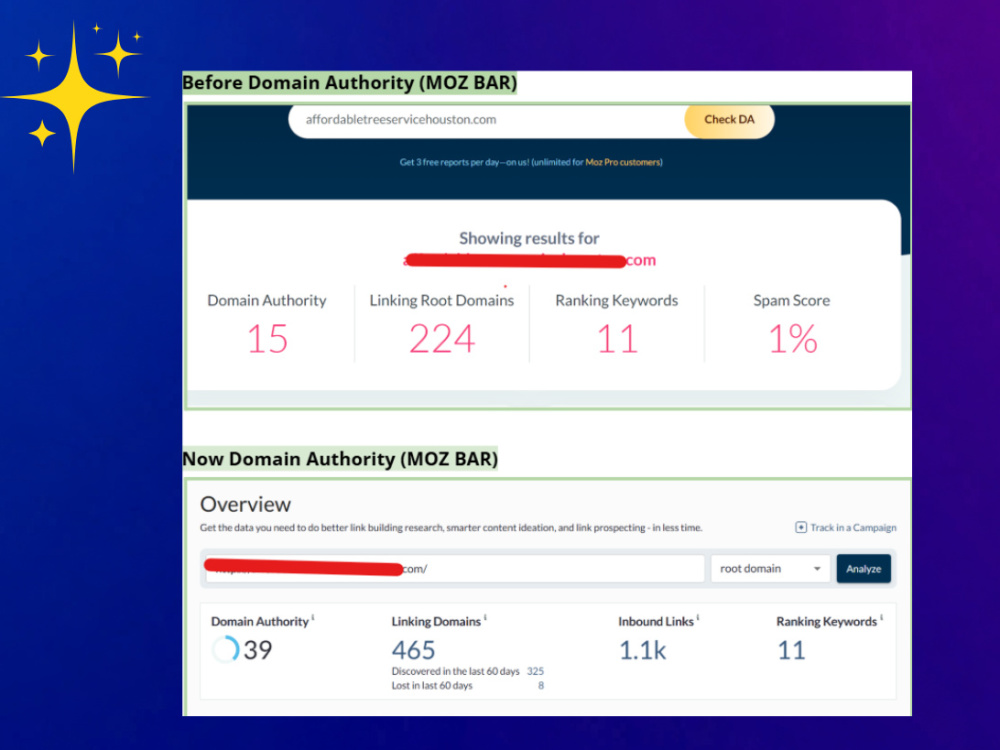
Task: Click the root domain dropdown arrow
Action: pyautogui.click(x=817, y=569)
